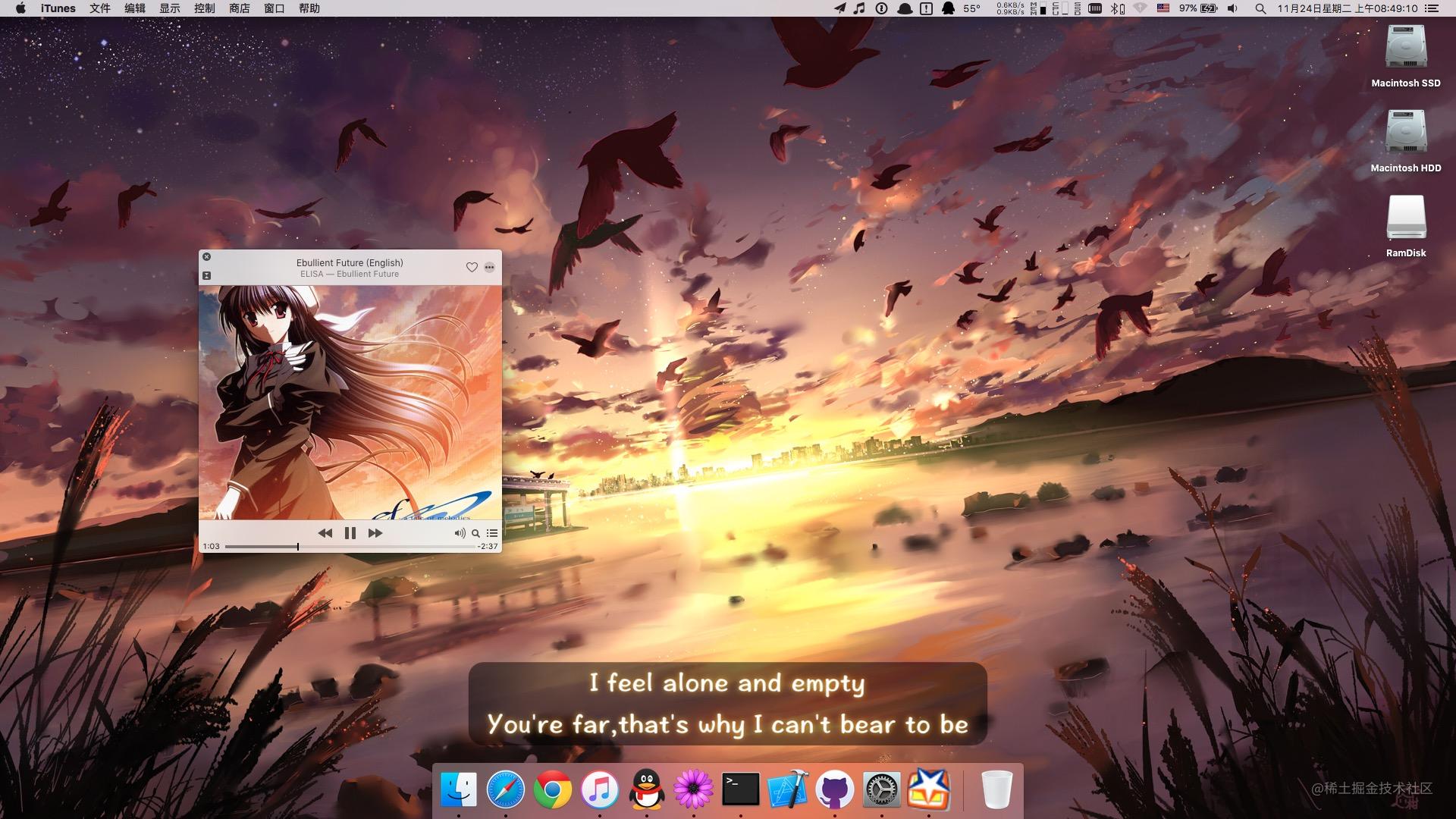Switch MiniPlayer back to full iTunes window

click(x=206, y=275)
